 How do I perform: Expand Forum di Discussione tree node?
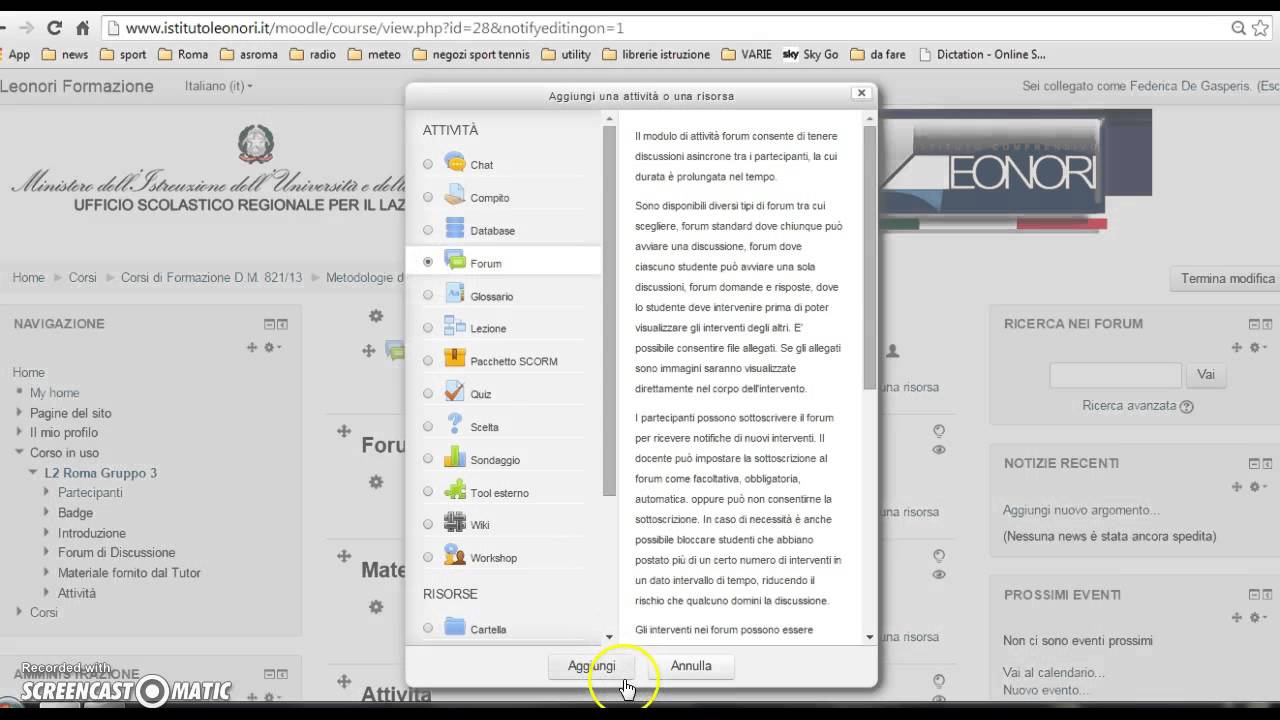click(x=47, y=552)
